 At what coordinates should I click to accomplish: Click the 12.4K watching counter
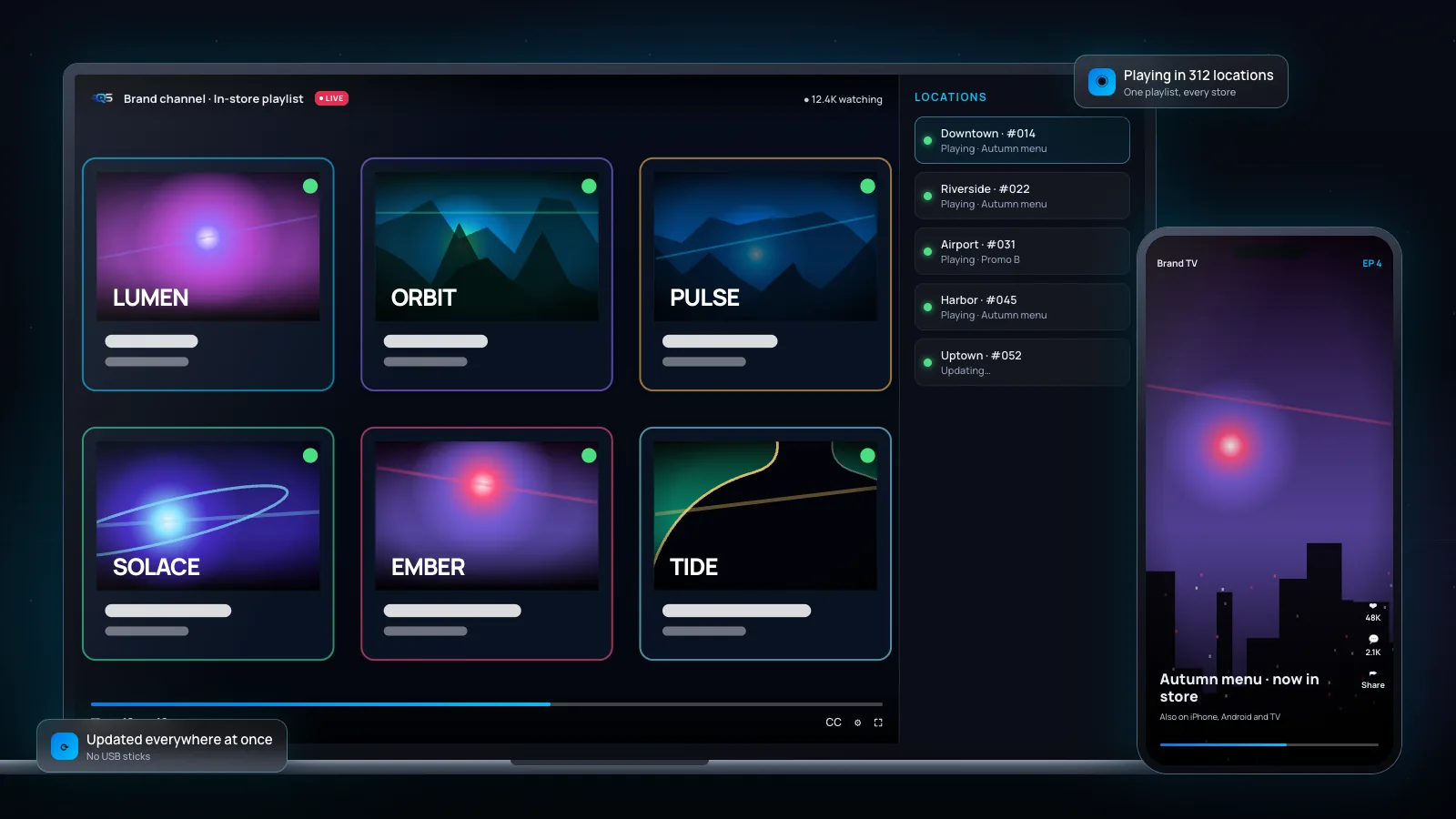844,99
